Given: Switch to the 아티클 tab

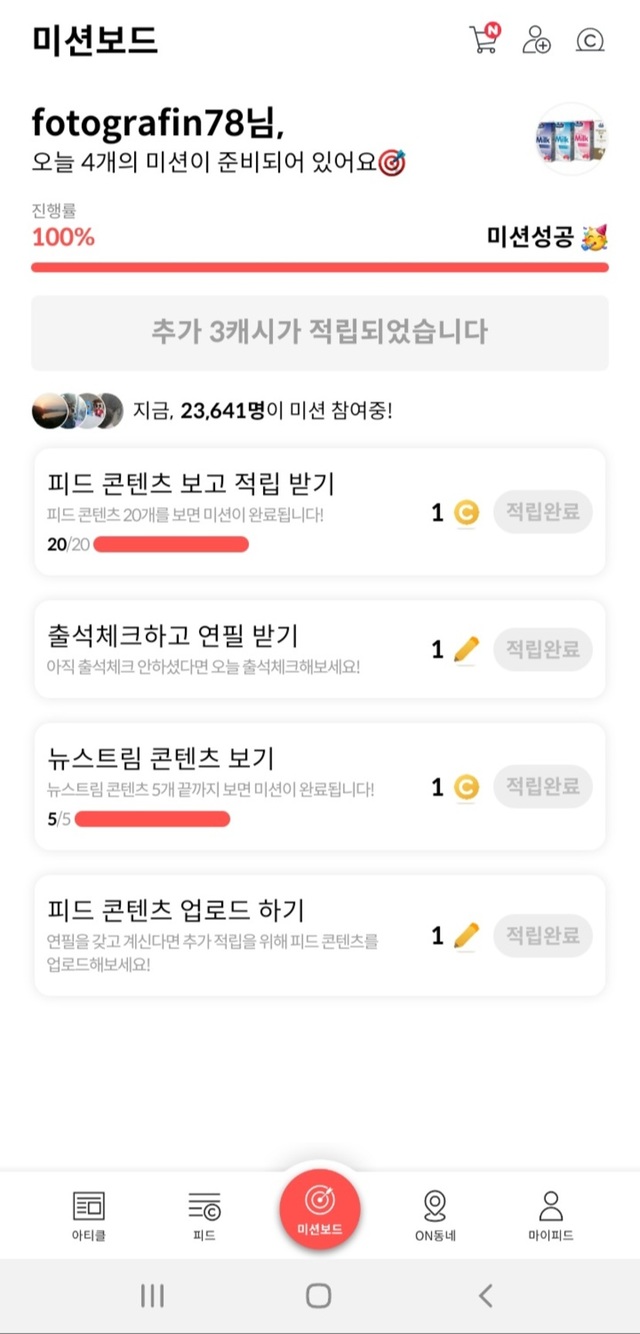Looking at the screenshot, I should pos(89,1215).
